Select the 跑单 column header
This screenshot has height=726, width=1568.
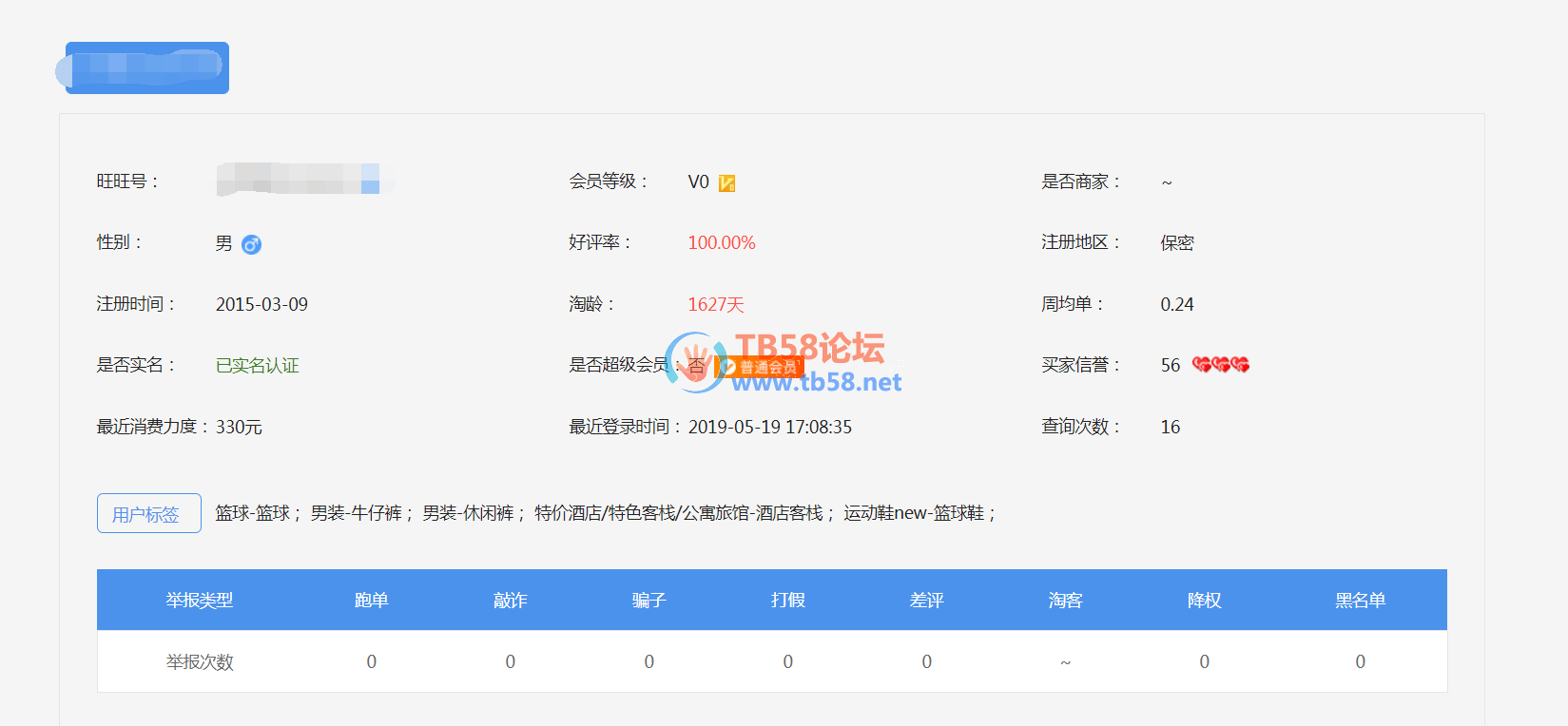[x=371, y=601]
